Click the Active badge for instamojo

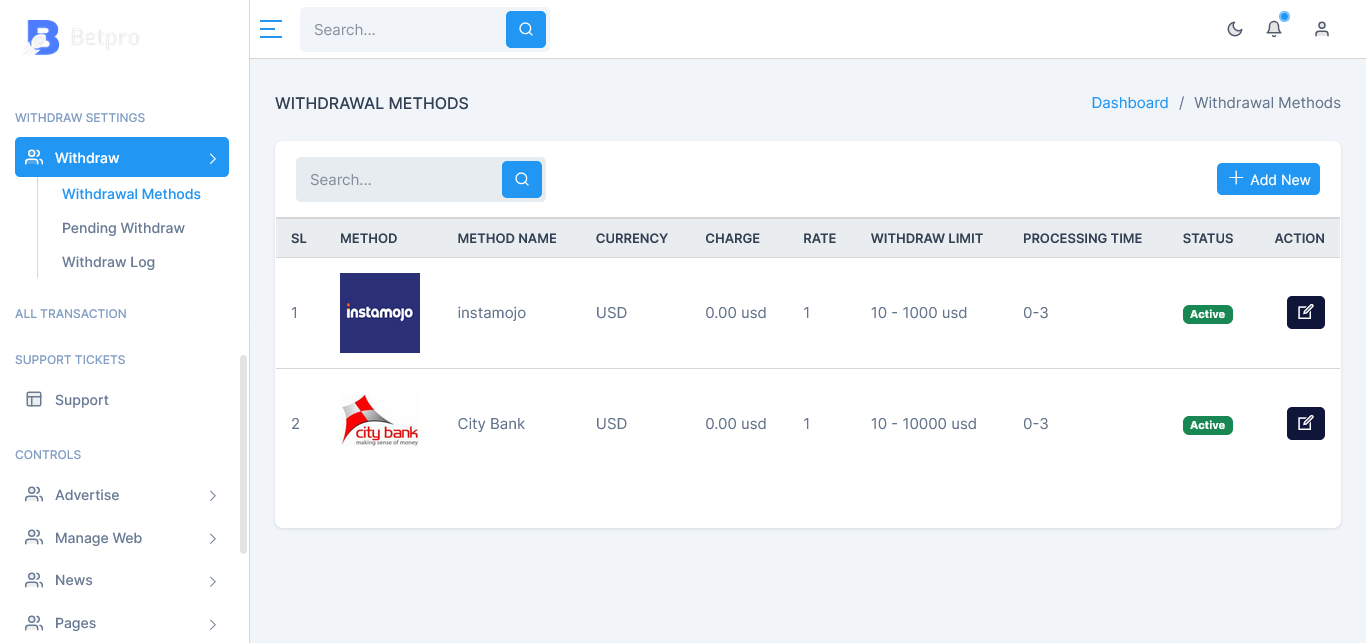[1207, 314]
